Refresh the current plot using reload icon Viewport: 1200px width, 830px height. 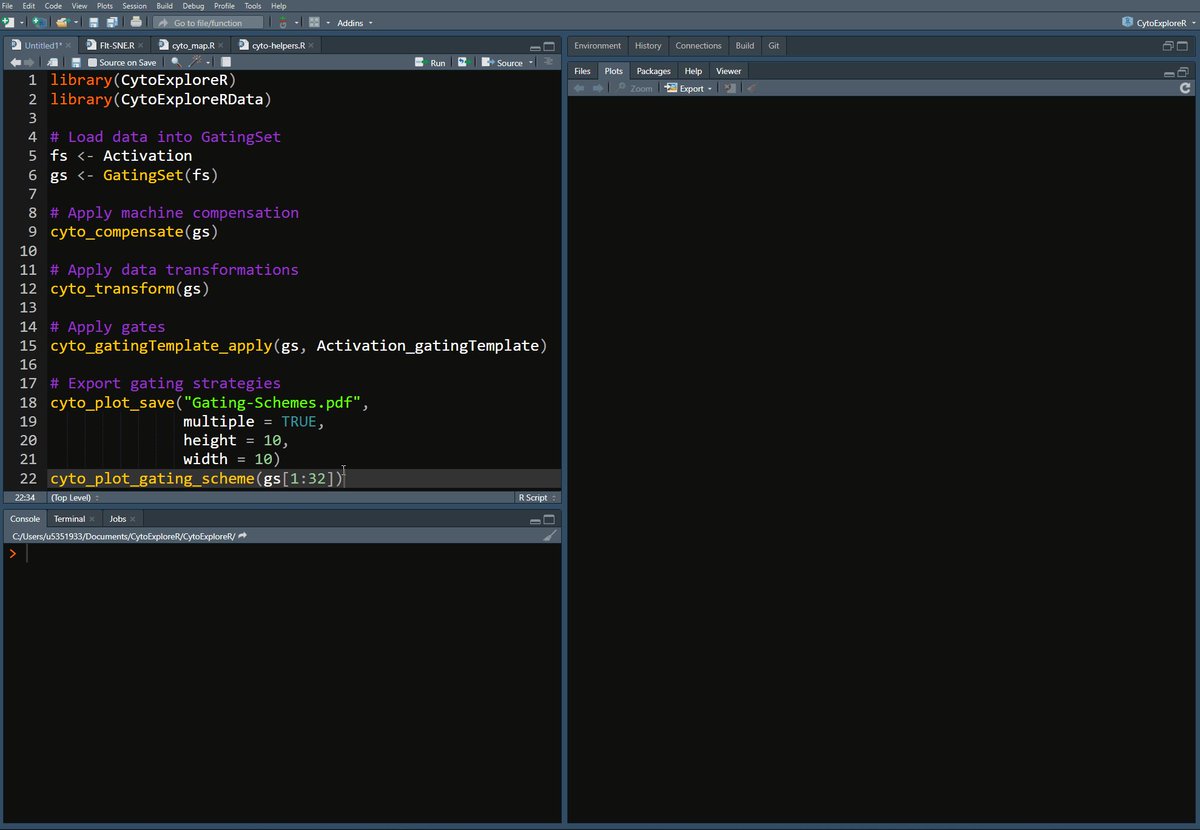(1186, 88)
